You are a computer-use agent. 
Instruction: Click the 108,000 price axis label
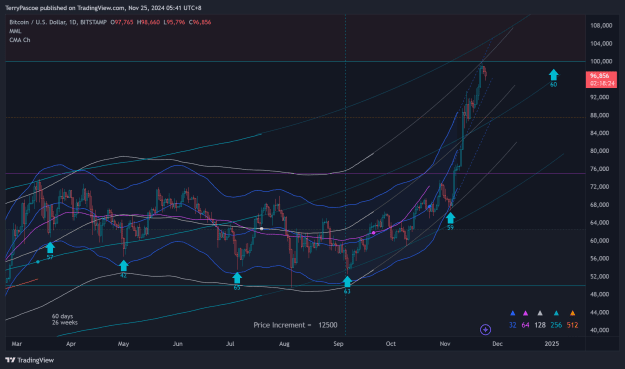pyautogui.click(x=601, y=26)
